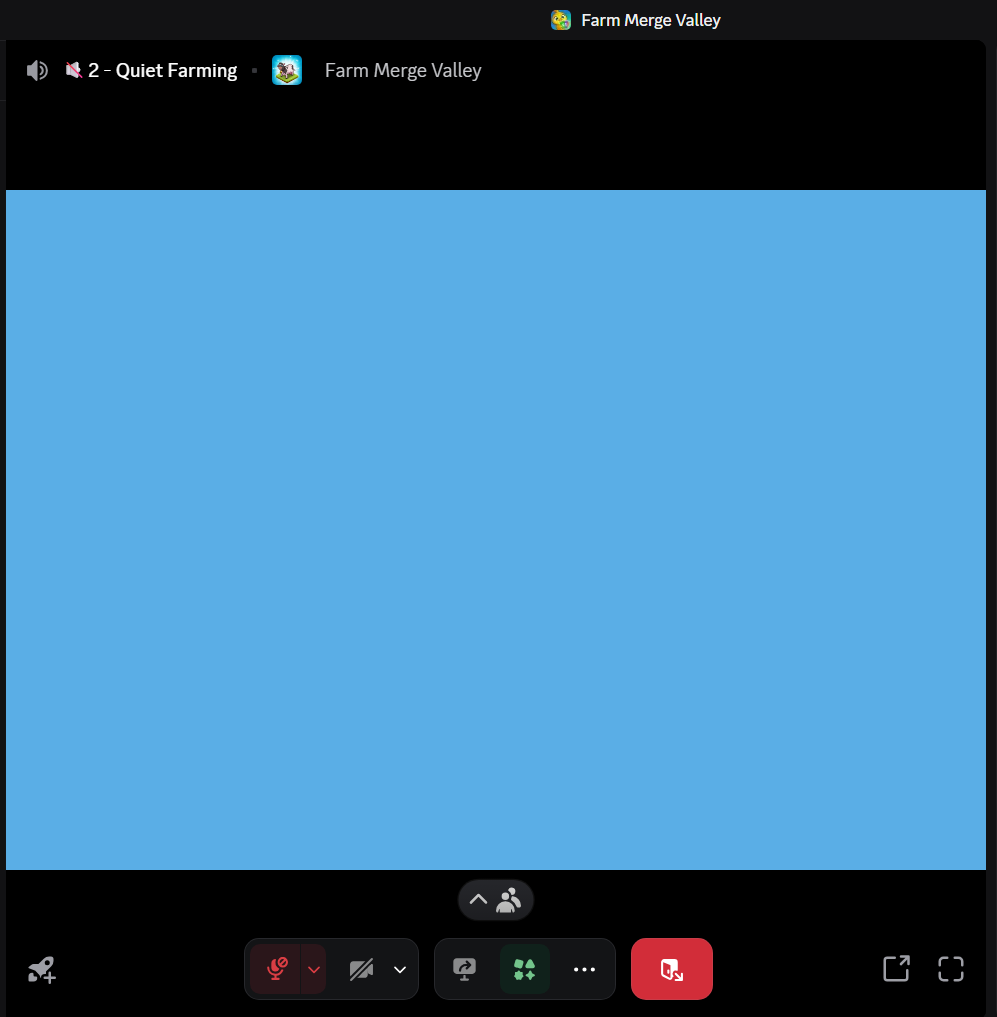This screenshot has height=1017, width=997.
Task: Click the rocket invite icon
Action: coord(42,969)
